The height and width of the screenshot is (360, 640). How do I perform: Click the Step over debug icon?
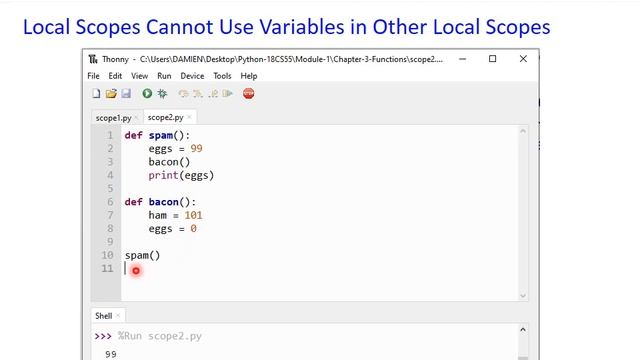pos(183,94)
